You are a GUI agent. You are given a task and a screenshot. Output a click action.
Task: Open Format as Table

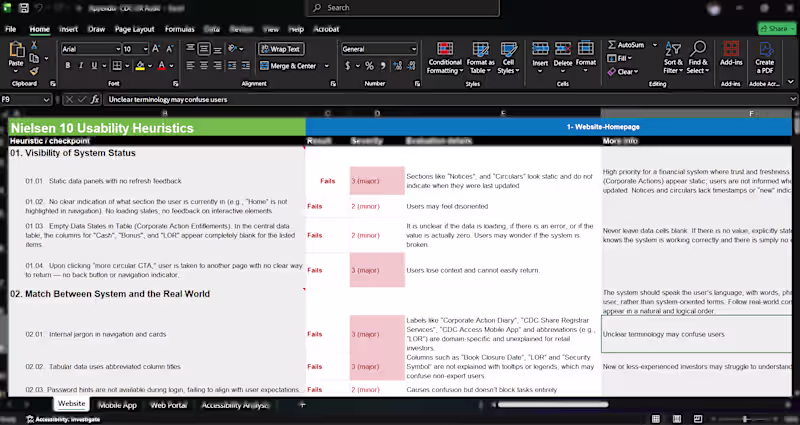[x=481, y=58]
